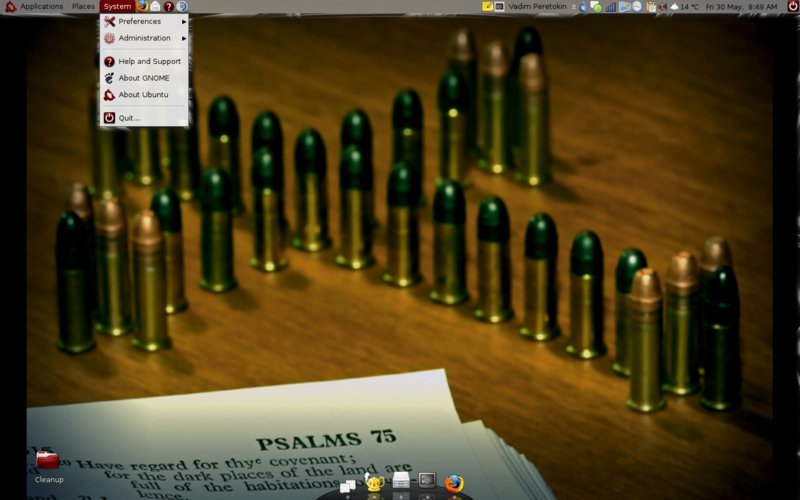
Task: Open the terminal monitor icon in dock
Action: pos(427,482)
